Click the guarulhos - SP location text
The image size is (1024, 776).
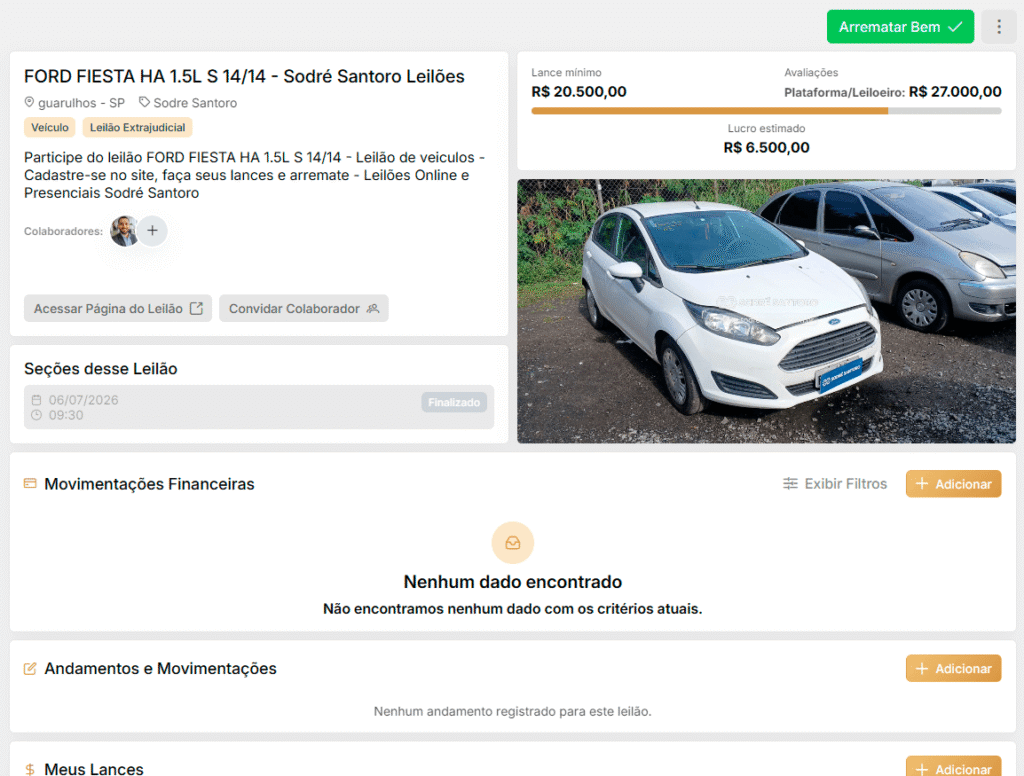(81, 103)
